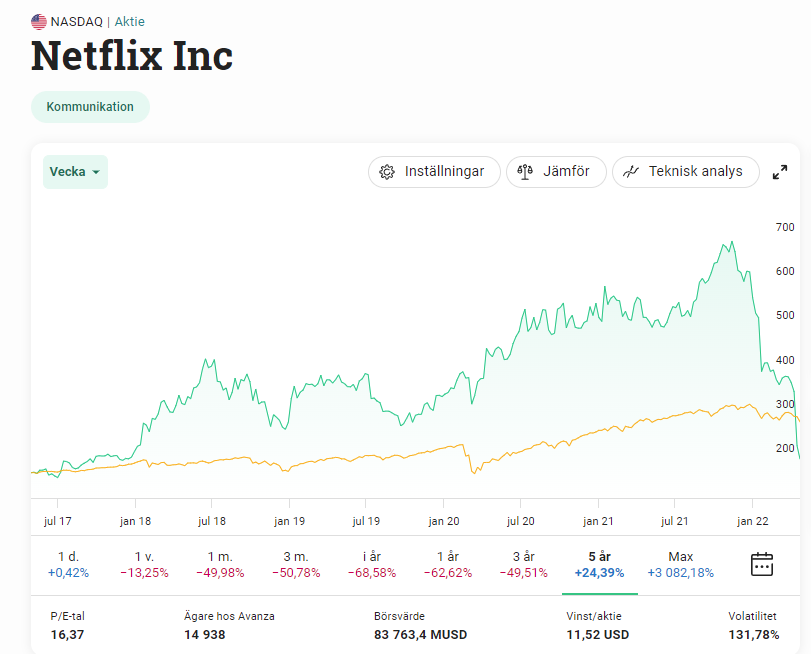Click the chart-line icon in Teknisk analys
Image resolution: width=811 pixels, height=654 pixels.
pos(631,172)
